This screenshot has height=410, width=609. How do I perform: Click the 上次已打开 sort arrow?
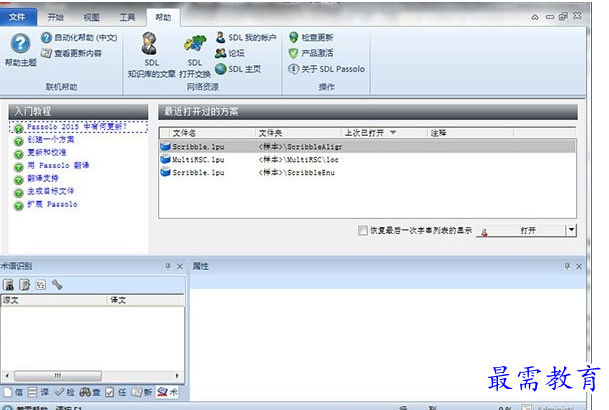[x=393, y=133]
